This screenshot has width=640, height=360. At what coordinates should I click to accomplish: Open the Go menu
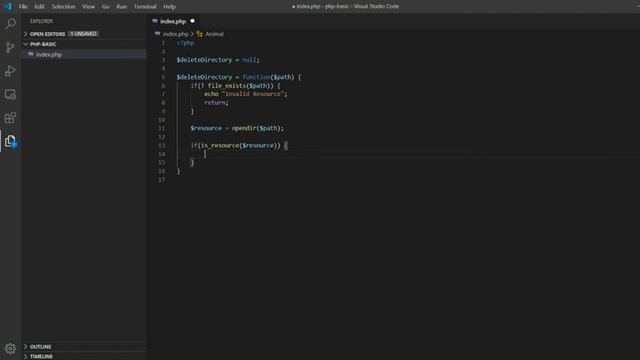105,7
